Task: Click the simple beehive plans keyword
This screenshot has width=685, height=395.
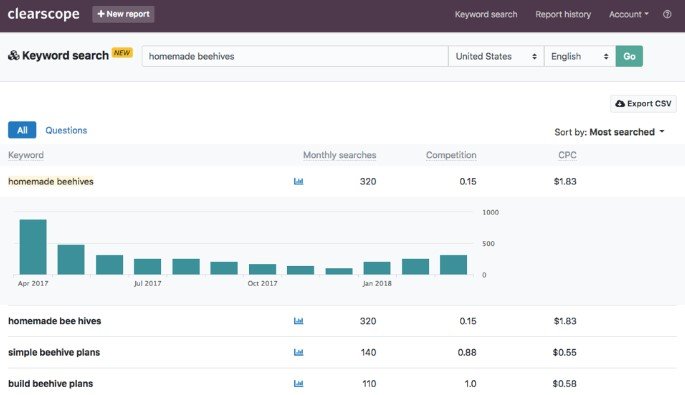Action: coord(54,353)
